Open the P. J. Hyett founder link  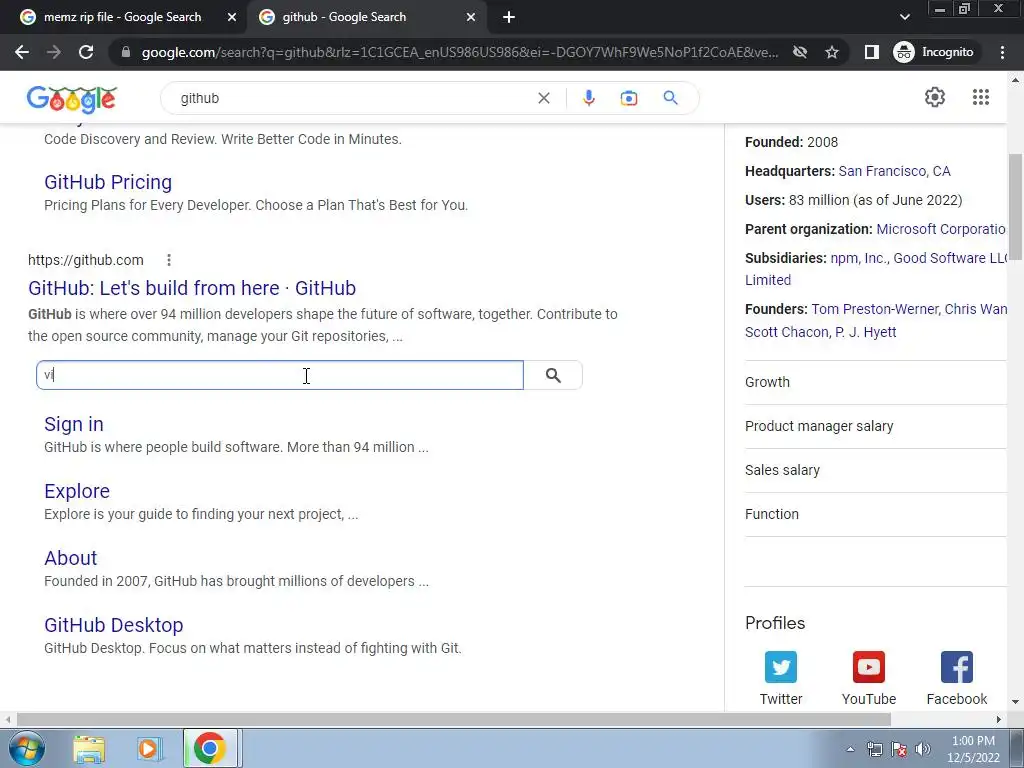pos(865,332)
